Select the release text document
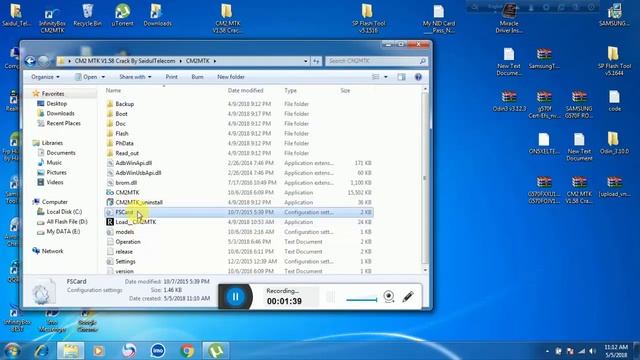The height and width of the screenshot is (360, 640). coord(124,251)
